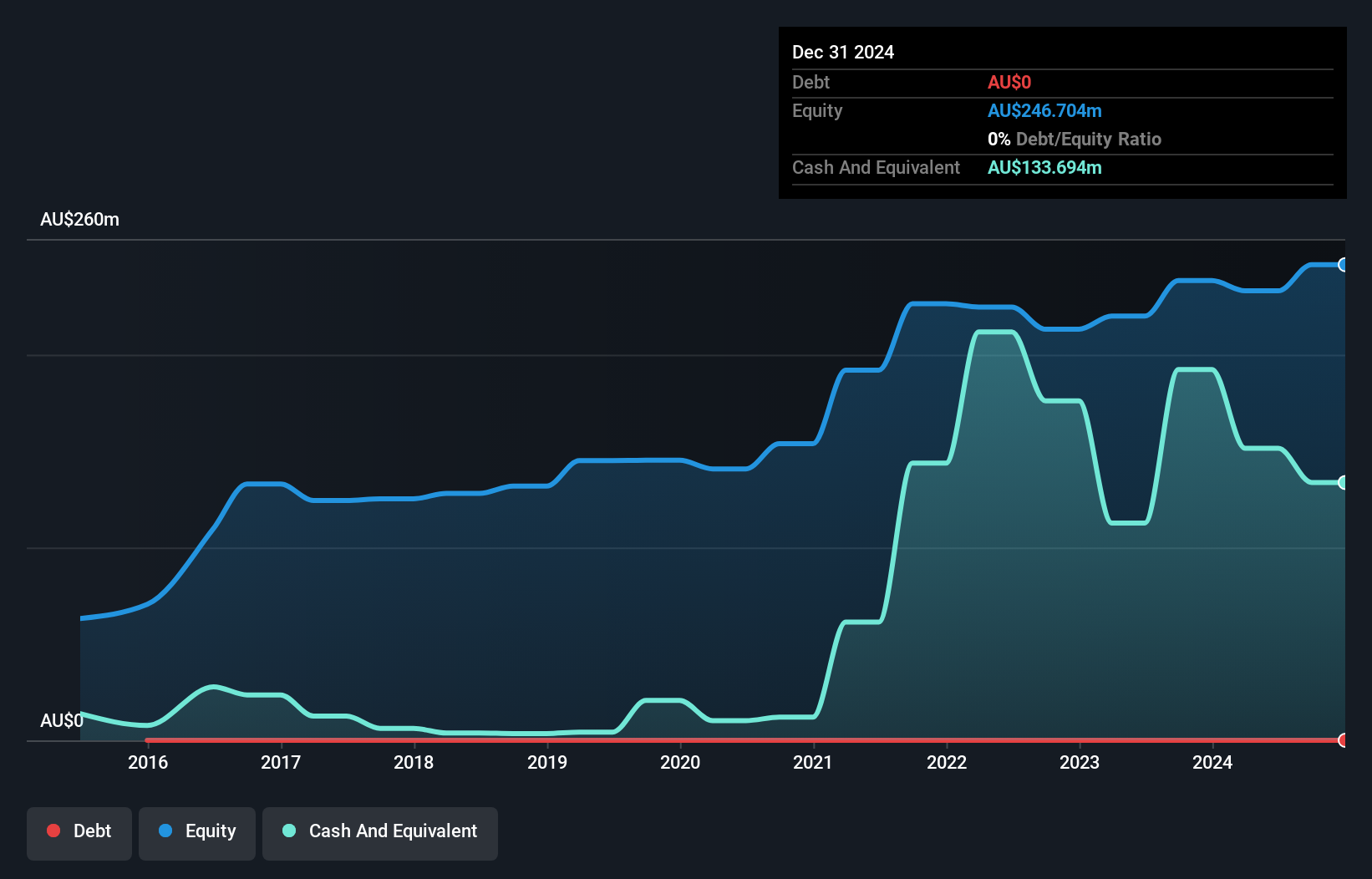
Task: Click the AU$0 y-axis label
Action: click(62, 720)
